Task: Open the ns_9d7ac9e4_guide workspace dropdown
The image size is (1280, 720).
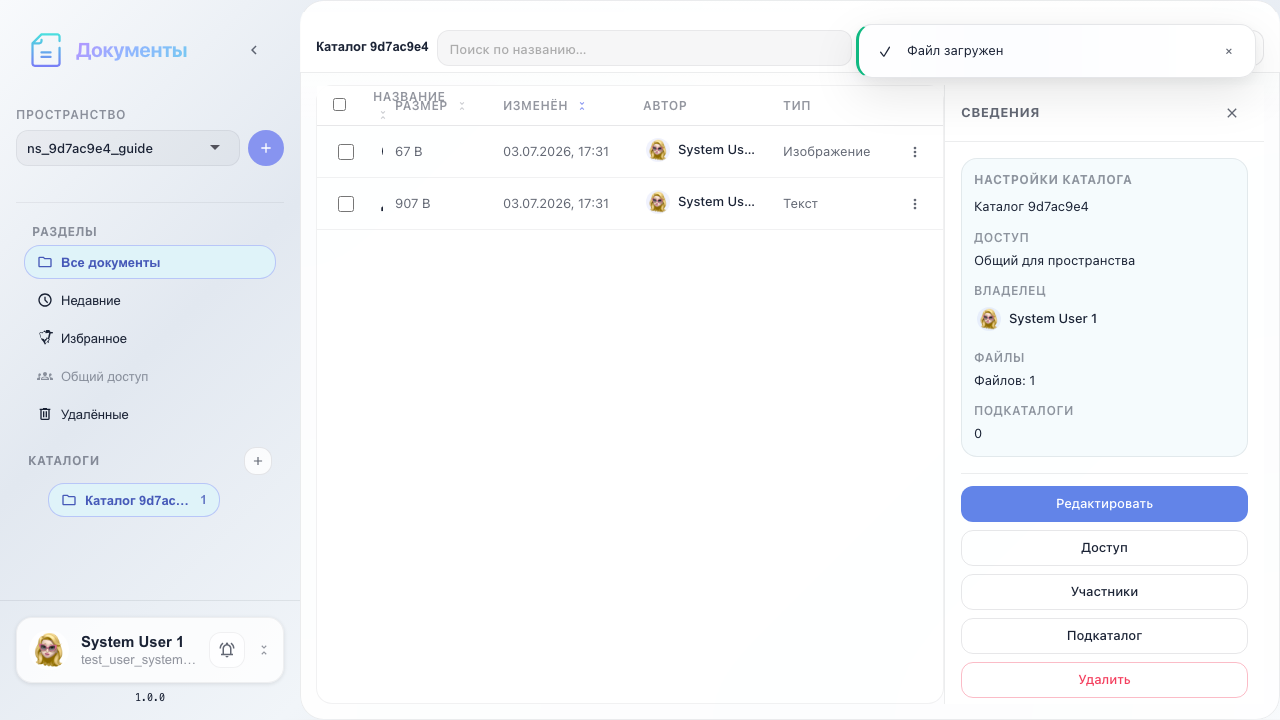Action: coord(128,148)
